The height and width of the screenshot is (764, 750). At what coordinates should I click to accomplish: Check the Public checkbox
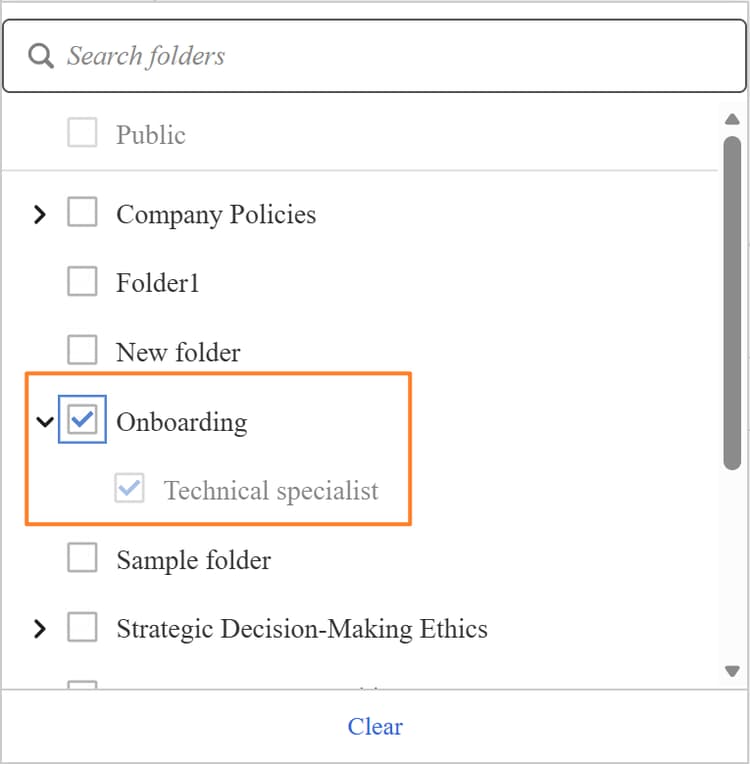[82, 133]
